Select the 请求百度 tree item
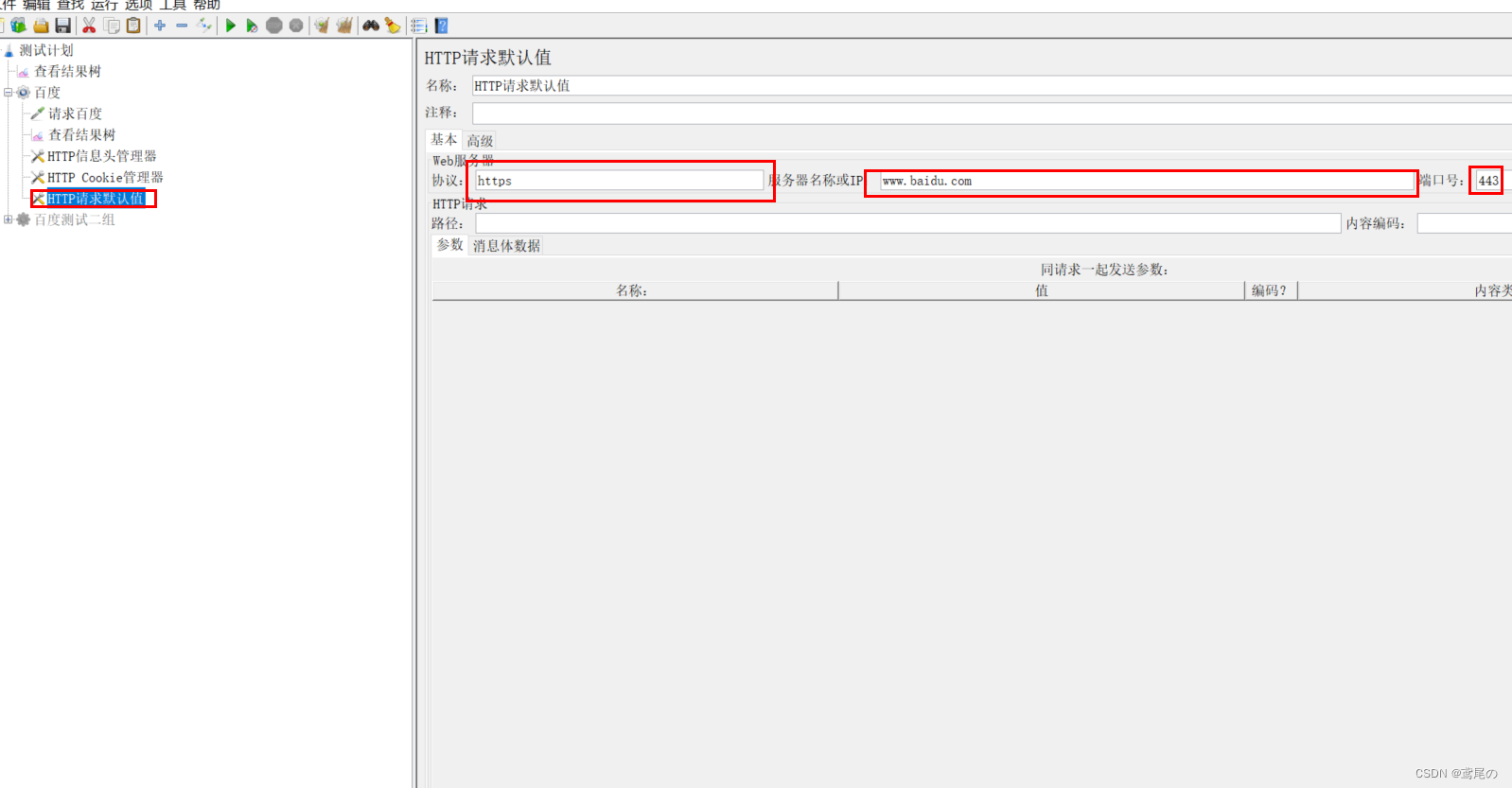 tap(76, 114)
